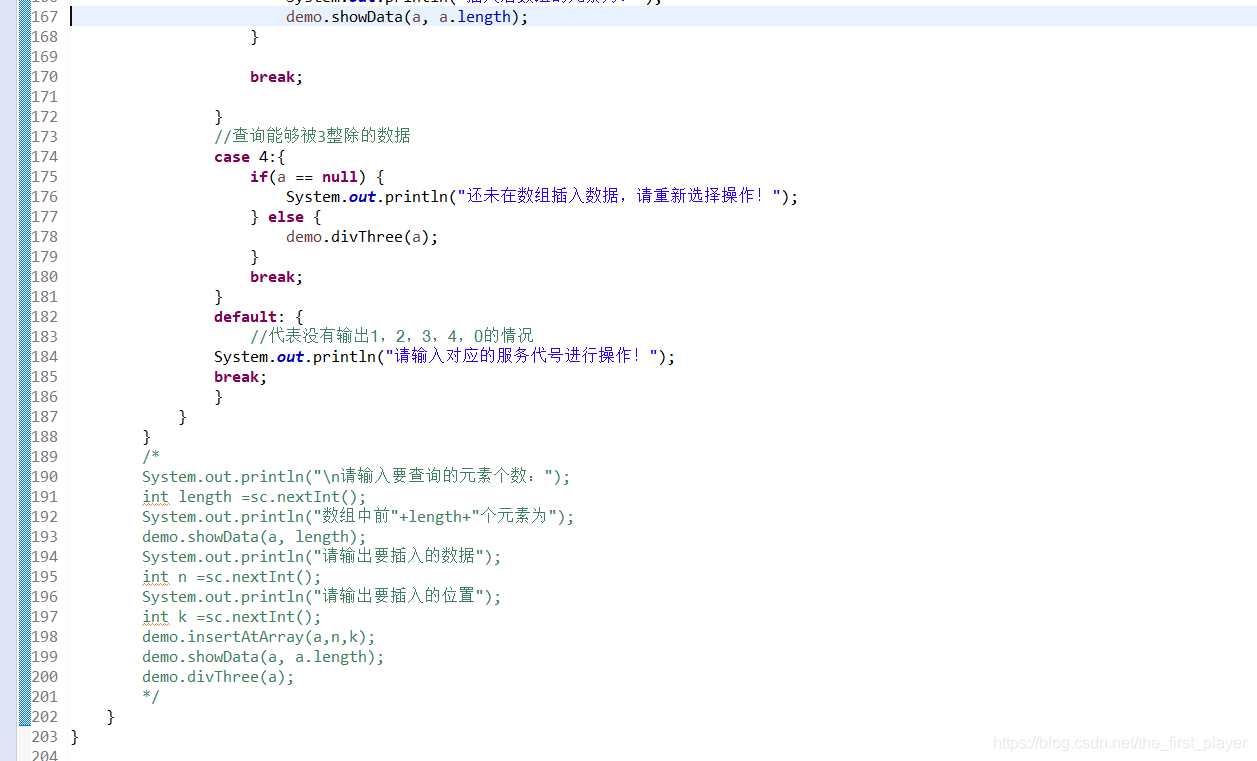The height and width of the screenshot is (761, 1257).
Task: Click the break; statement on line 185
Action: click(240, 377)
